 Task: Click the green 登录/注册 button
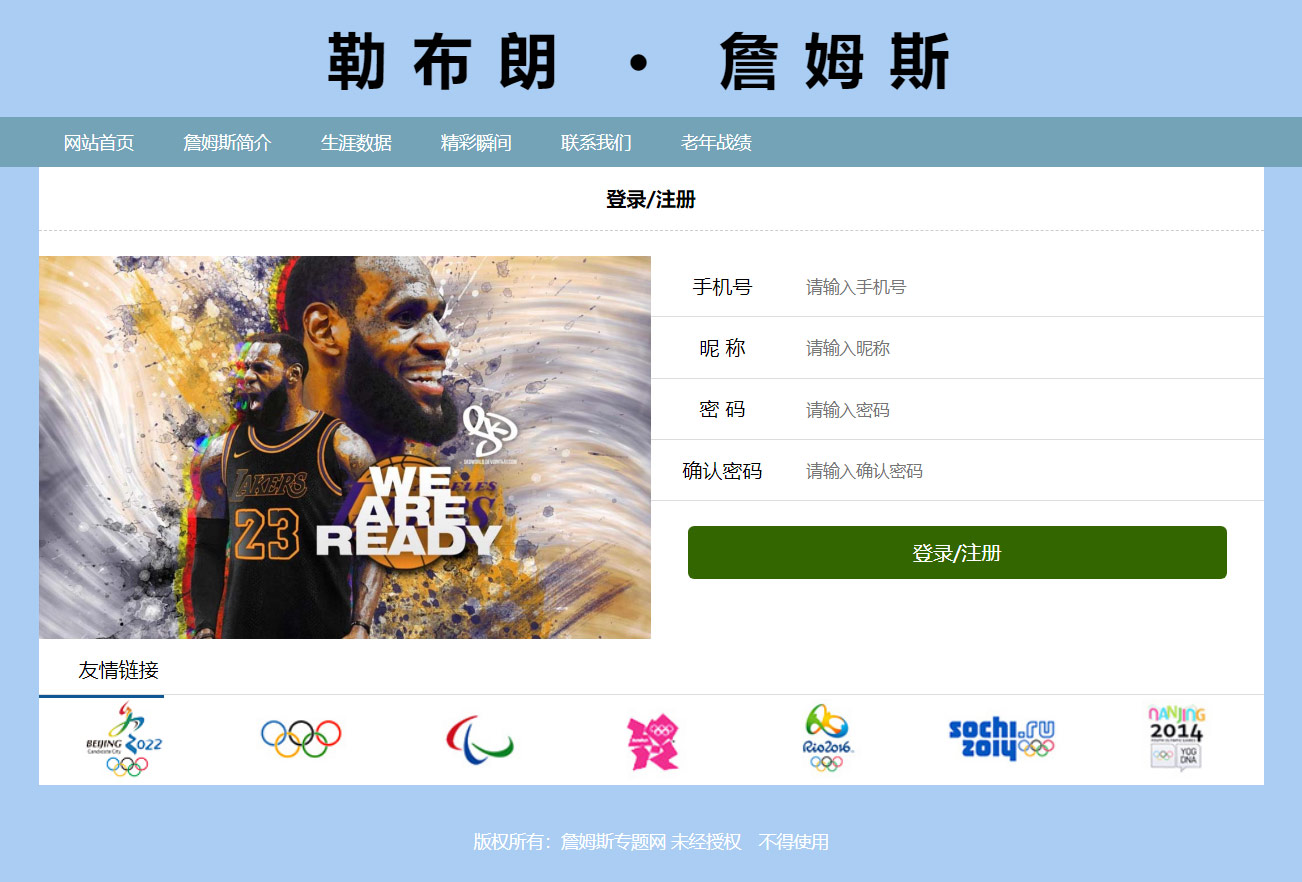point(957,553)
